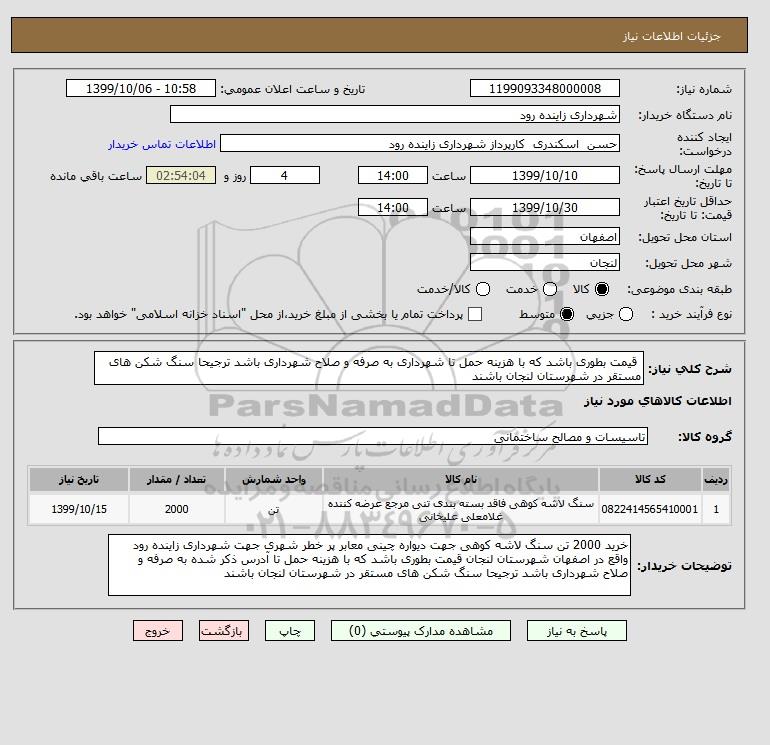Click the پاسخ به نیاز button
Image resolution: width=770 pixels, height=745 pixels.
[x=577, y=631]
